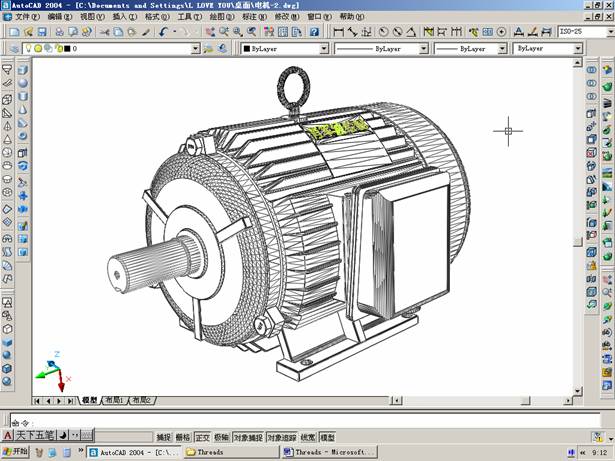Click the 开始 Start button
Screen dimensions: 615x461
pyautogui.click(x=15, y=452)
